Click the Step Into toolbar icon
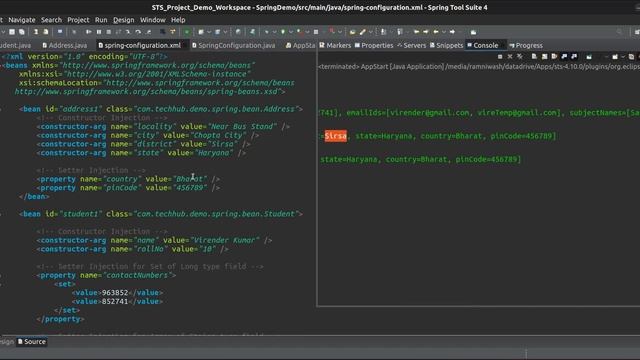Viewport: 640px width, 360px height. (x=128, y=32)
